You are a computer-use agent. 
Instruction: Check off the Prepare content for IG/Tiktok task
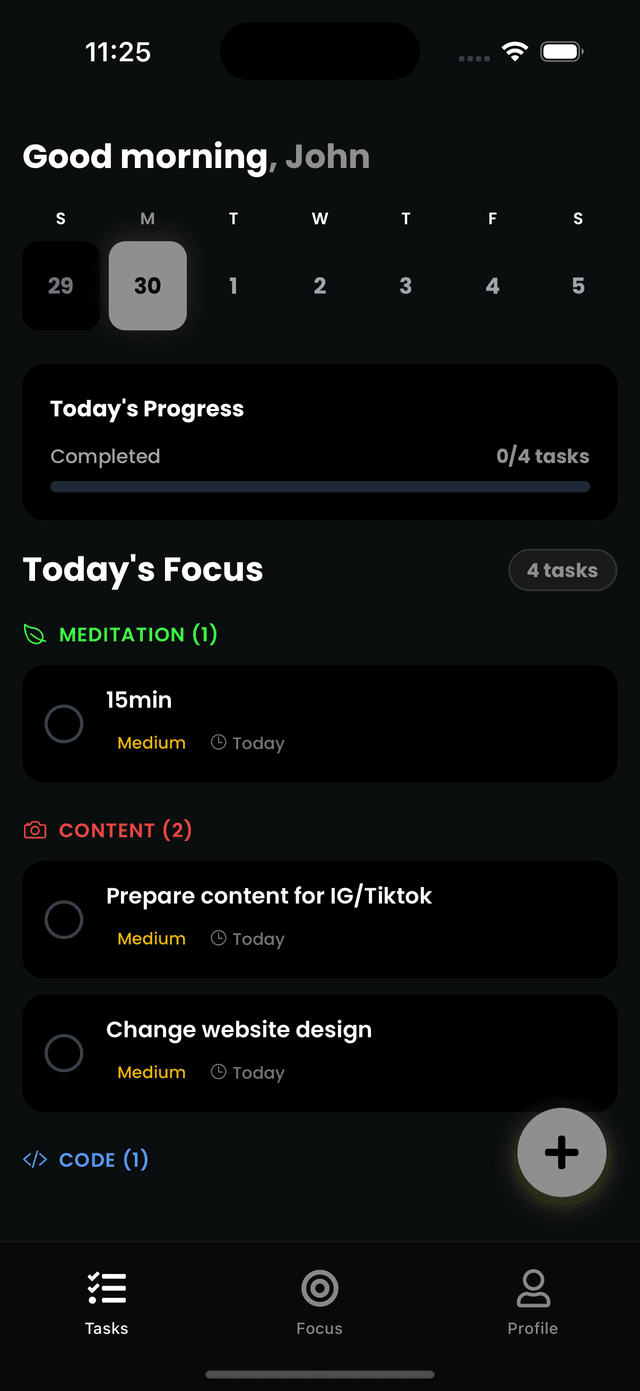tap(64, 919)
